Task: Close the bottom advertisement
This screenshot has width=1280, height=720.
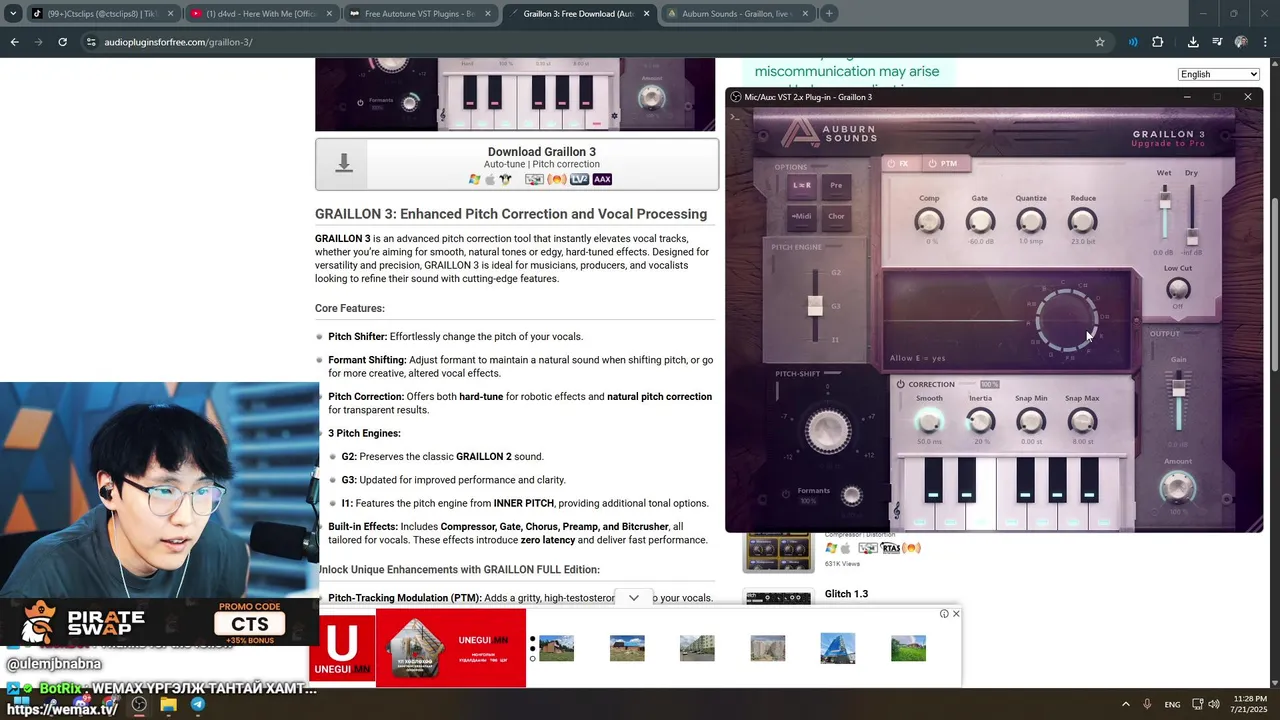Action: click(956, 614)
